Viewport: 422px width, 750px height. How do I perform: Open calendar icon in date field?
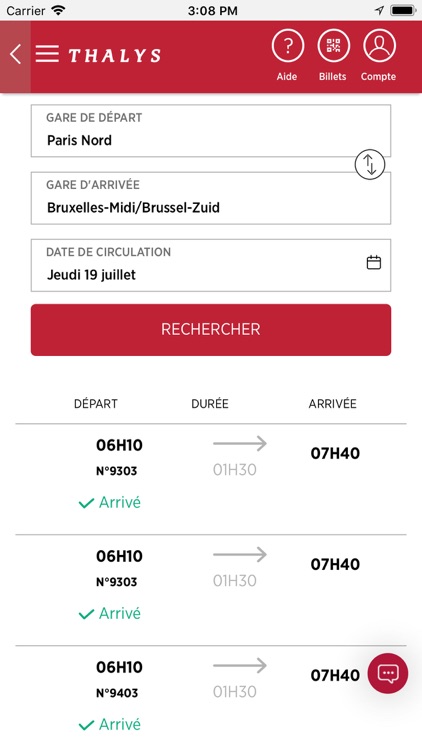(x=374, y=263)
